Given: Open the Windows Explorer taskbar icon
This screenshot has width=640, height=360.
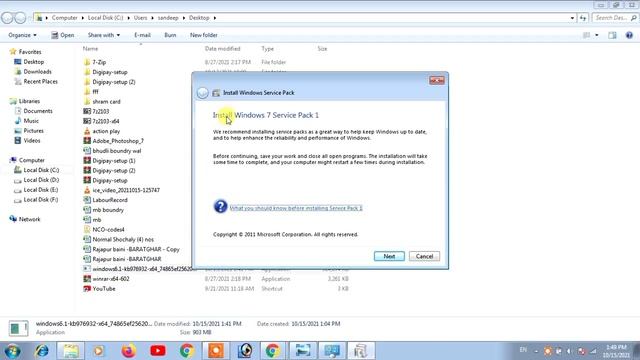Looking at the screenshot, I should tap(71, 351).
